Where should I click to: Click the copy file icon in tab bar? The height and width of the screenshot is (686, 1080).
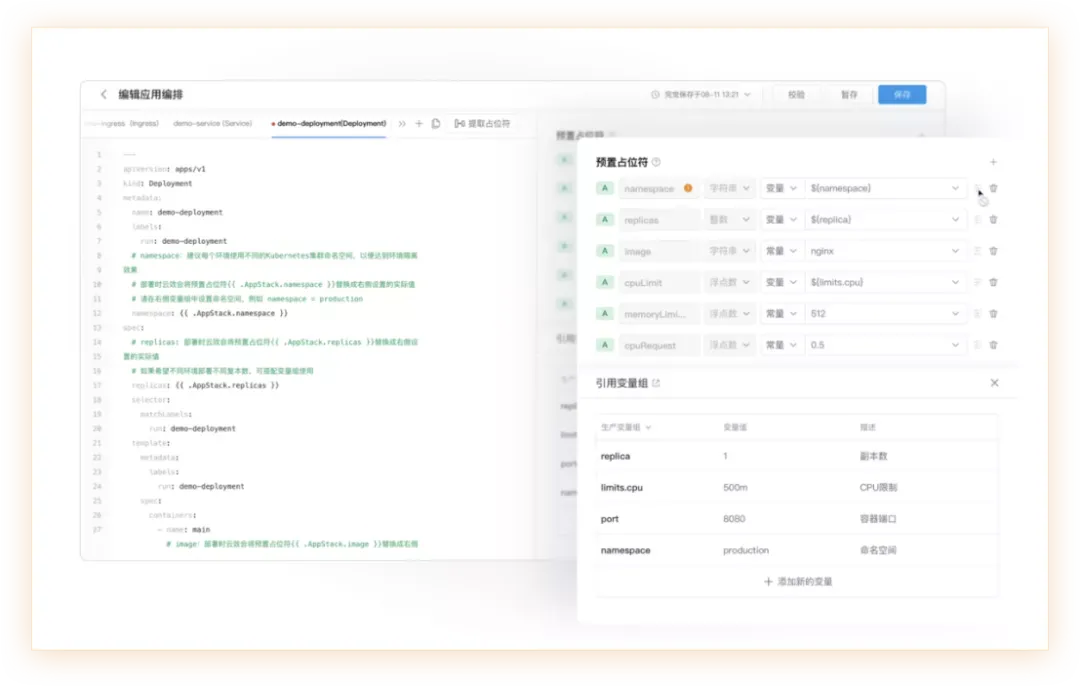tap(436, 124)
